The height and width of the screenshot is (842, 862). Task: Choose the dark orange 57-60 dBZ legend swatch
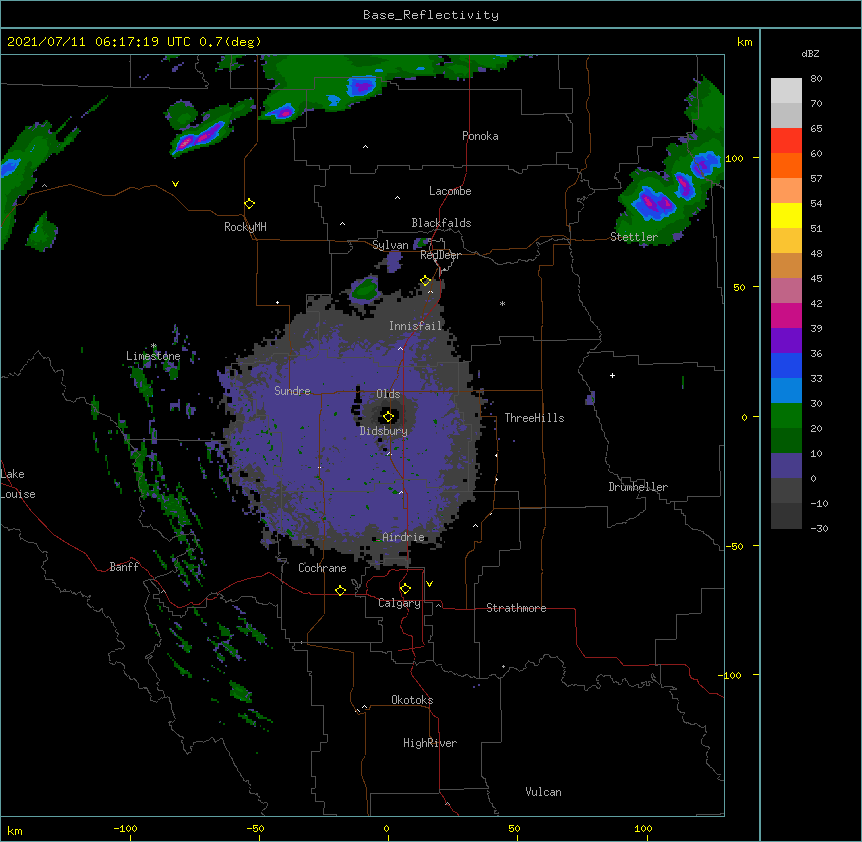point(786,165)
